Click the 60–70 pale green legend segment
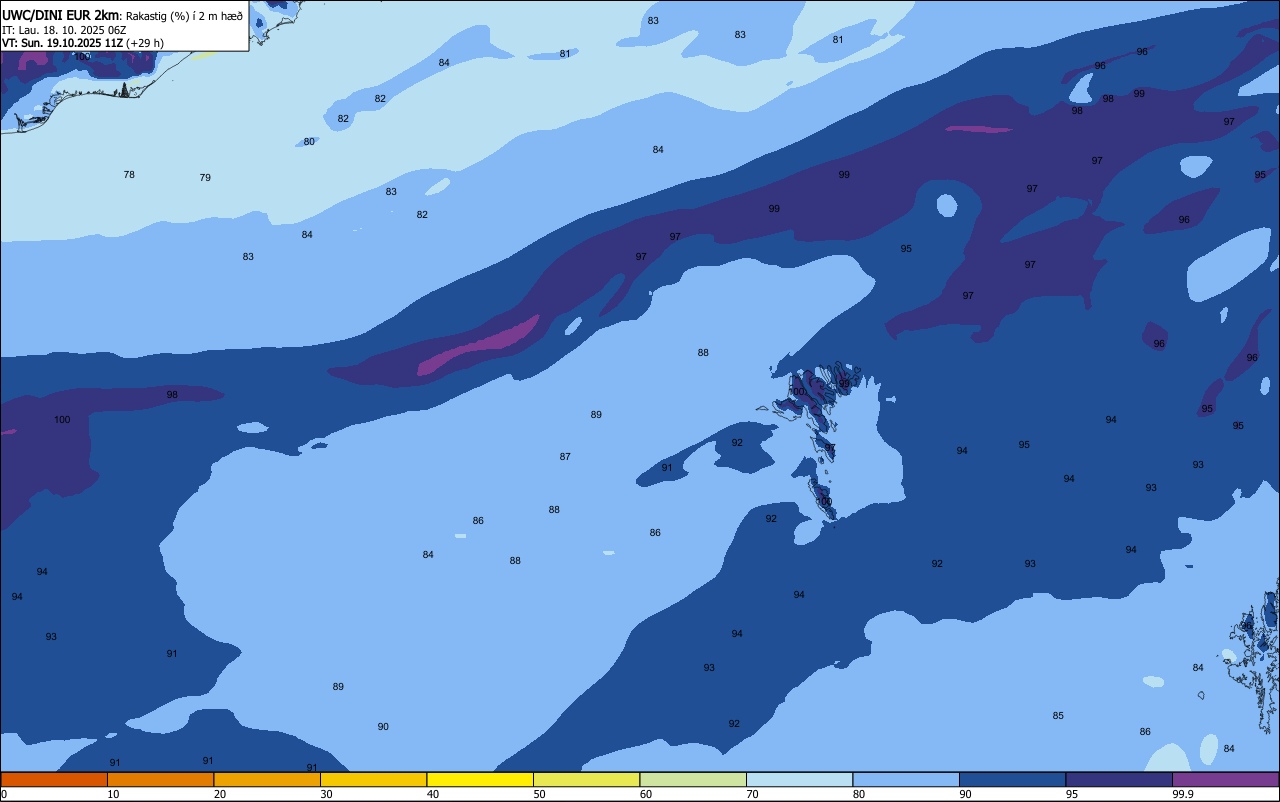 pyautogui.click(x=693, y=779)
